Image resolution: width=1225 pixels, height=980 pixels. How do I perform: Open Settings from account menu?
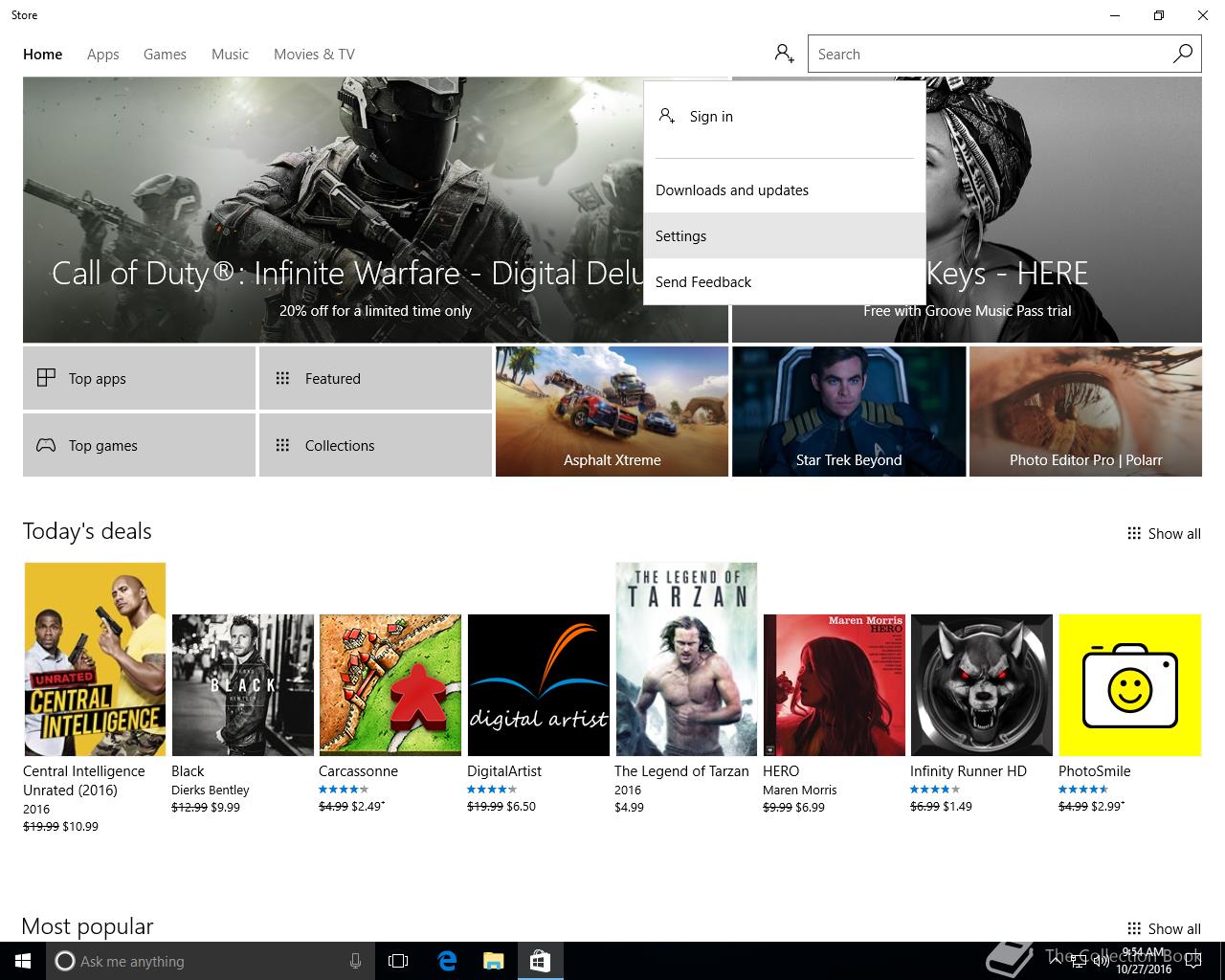click(785, 235)
